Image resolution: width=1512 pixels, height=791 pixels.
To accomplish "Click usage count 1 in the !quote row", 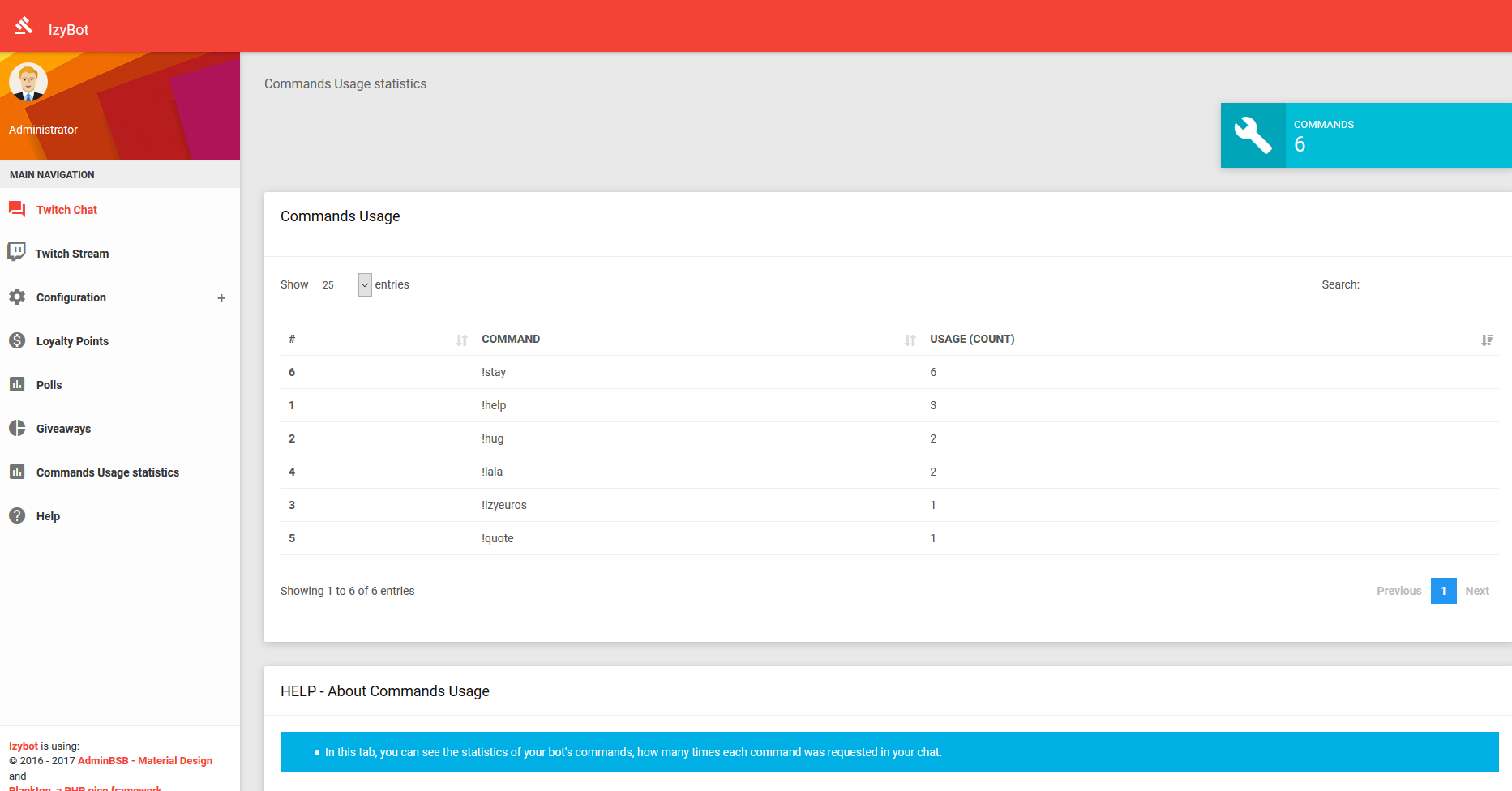I will [x=933, y=538].
